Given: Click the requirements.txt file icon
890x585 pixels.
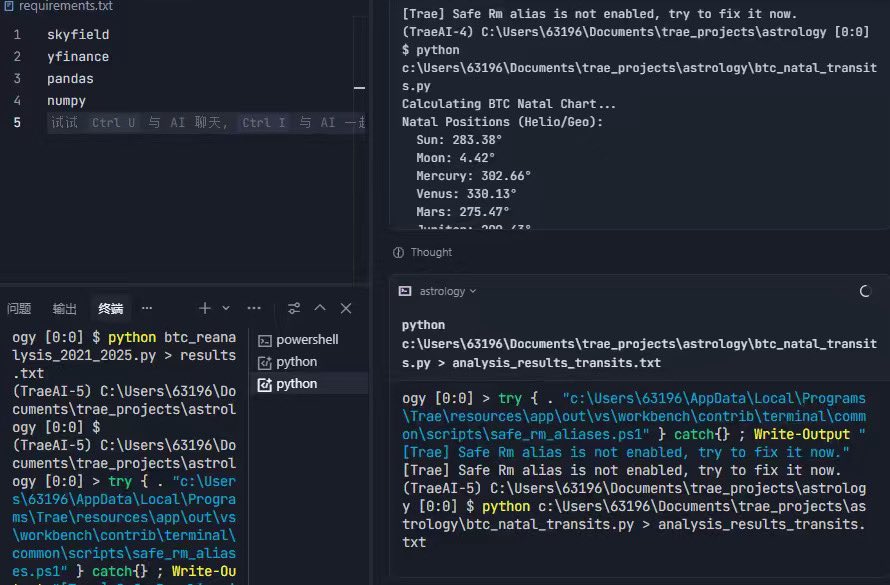Looking at the screenshot, I should point(9,6).
